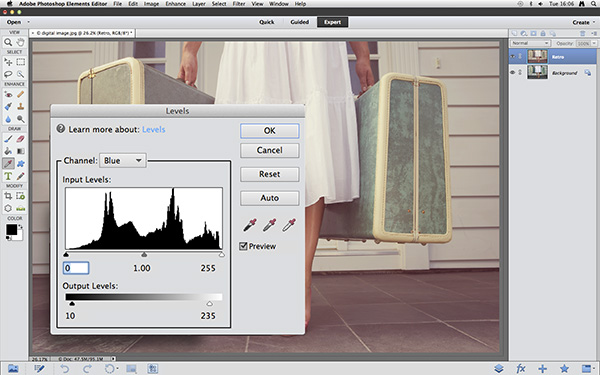Select the Move tool
This screenshot has width=600, height=375.
pyautogui.click(x=8, y=62)
